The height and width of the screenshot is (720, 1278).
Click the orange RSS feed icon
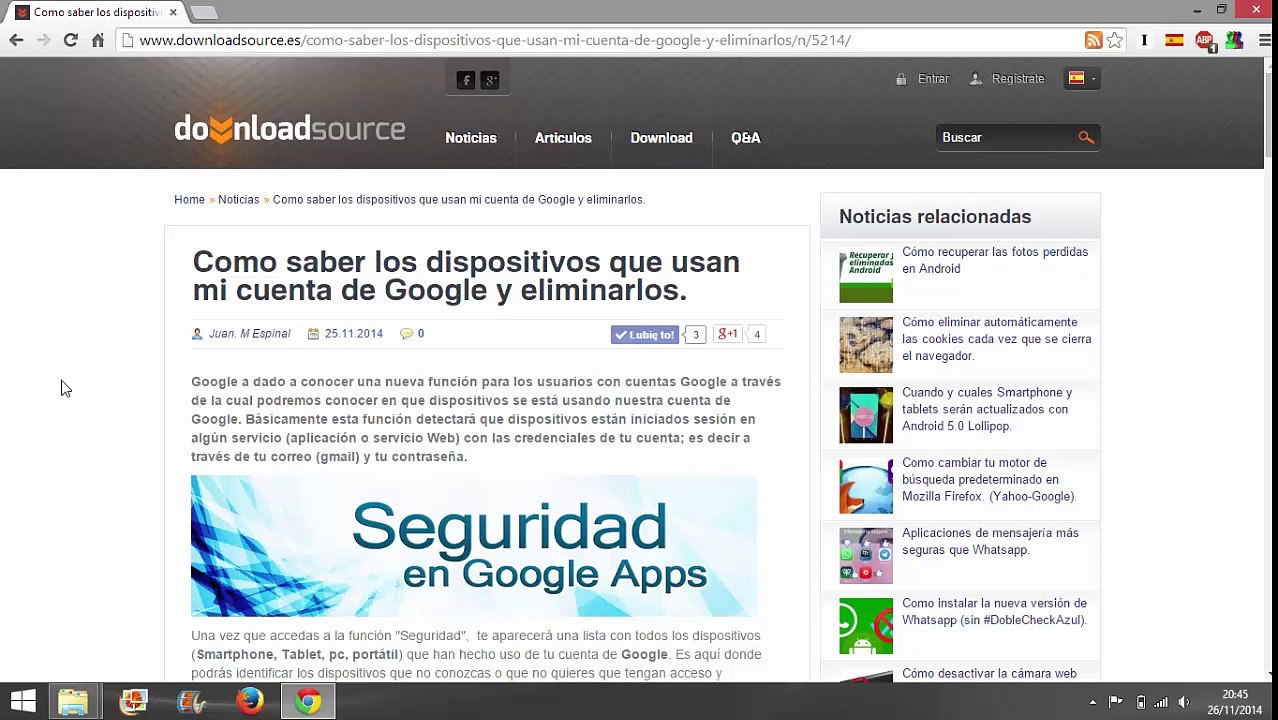pyautogui.click(x=1093, y=40)
